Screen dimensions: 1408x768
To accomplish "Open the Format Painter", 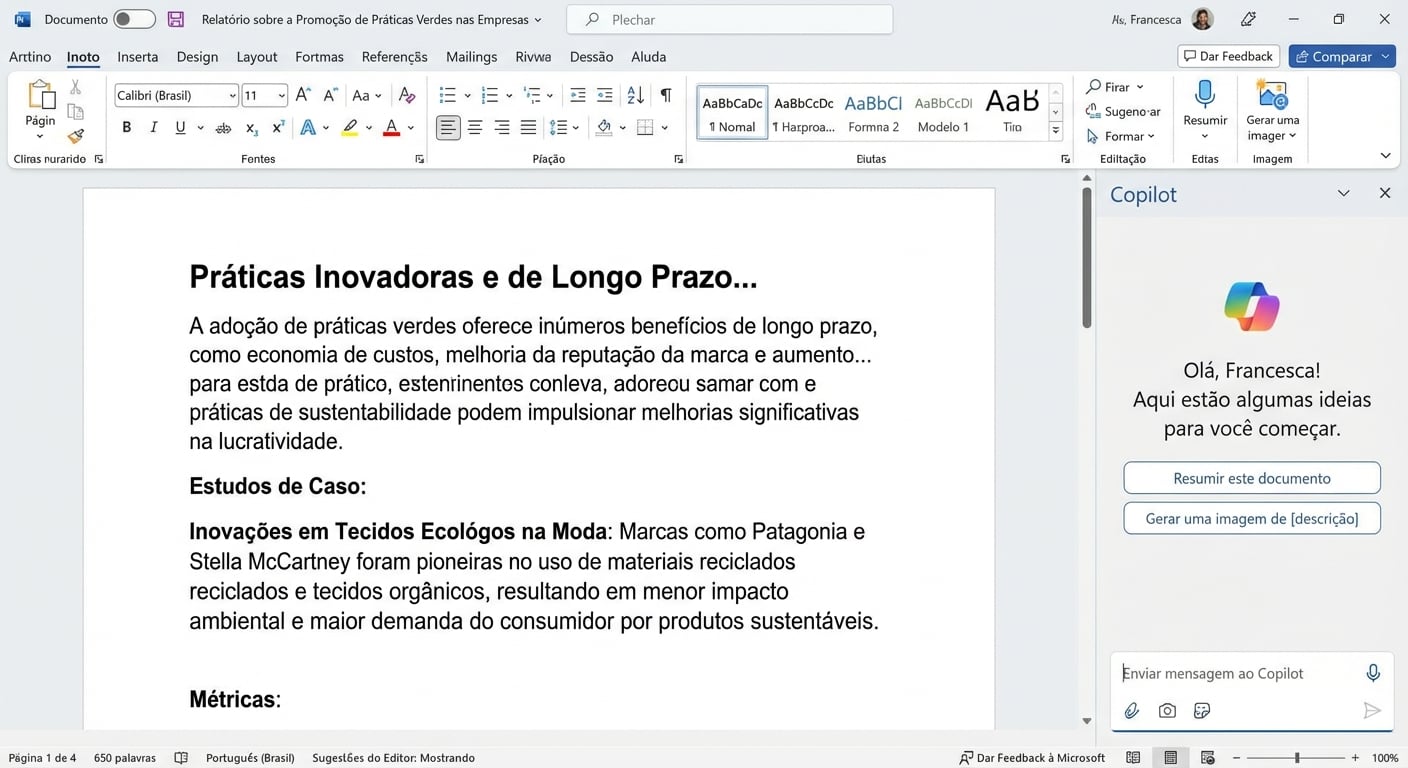I will click(75, 137).
